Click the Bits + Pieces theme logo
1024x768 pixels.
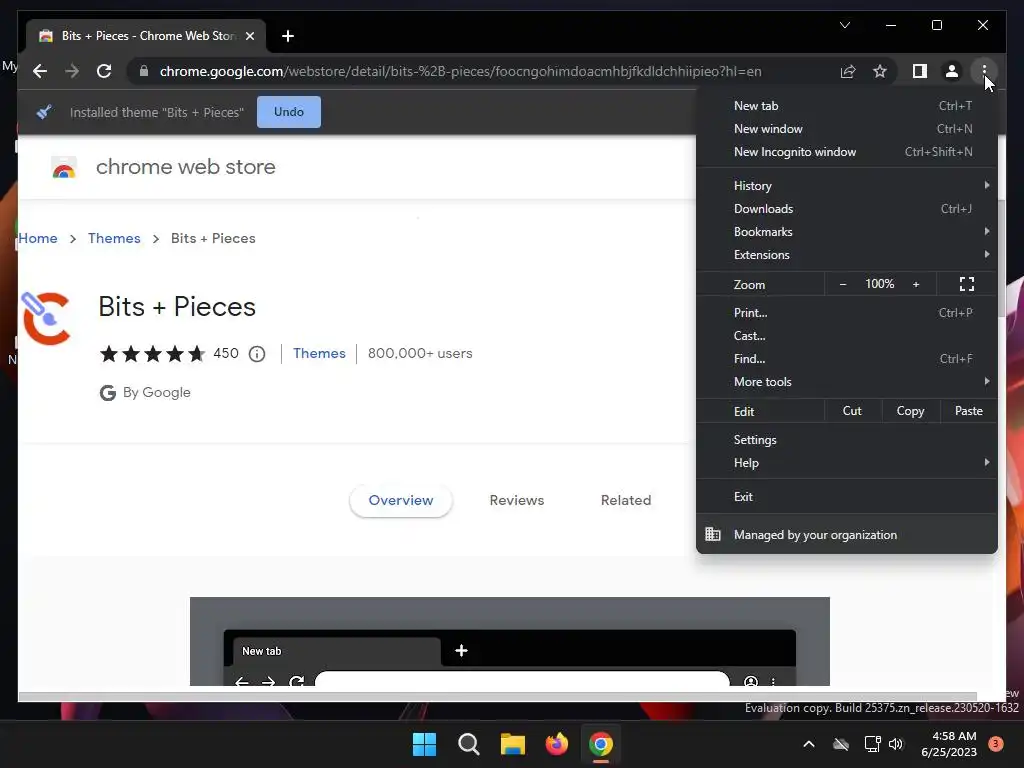tap(46, 318)
